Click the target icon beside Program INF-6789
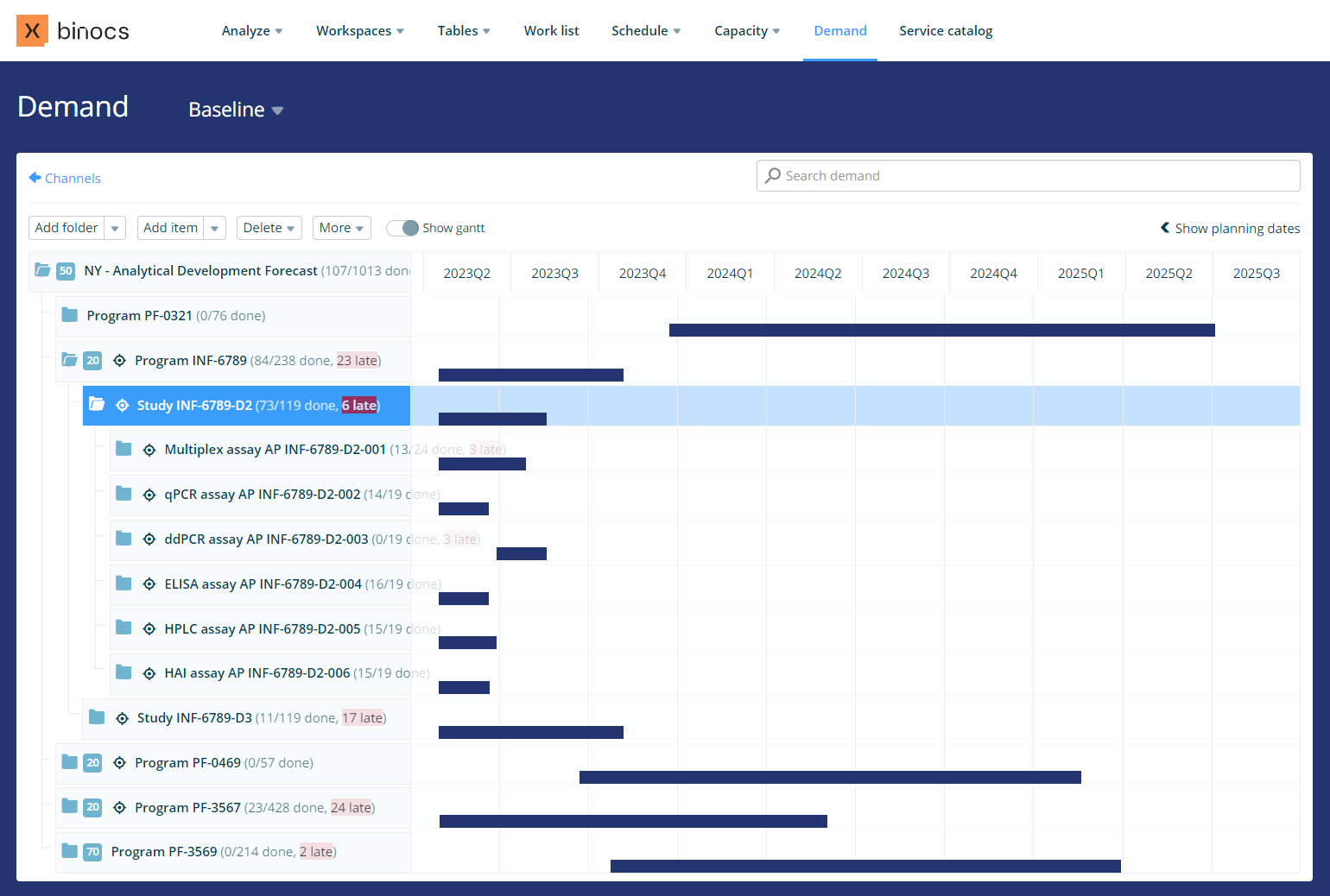 120,361
